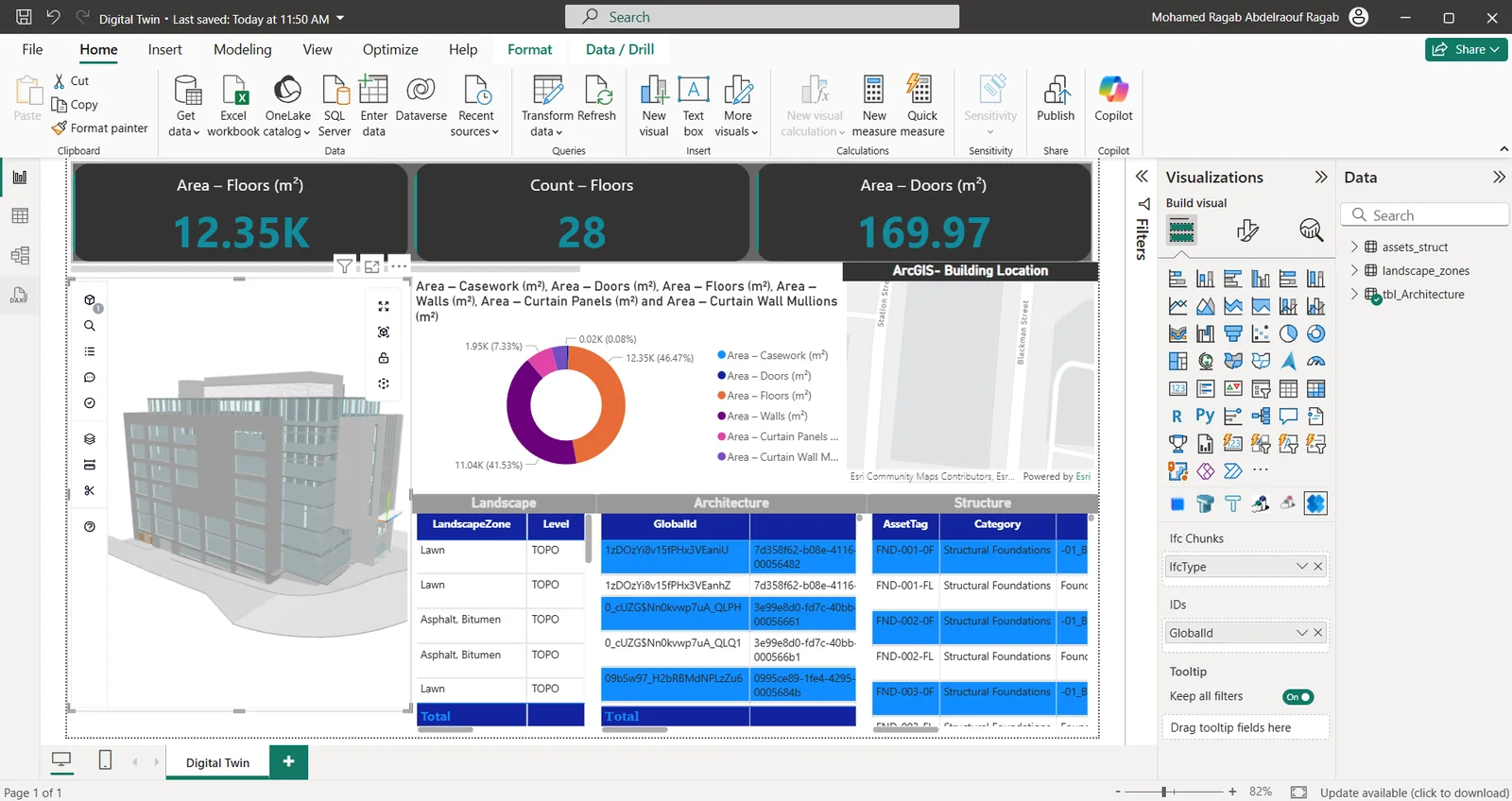
Task: Click the update available notification
Action: pos(1414,792)
